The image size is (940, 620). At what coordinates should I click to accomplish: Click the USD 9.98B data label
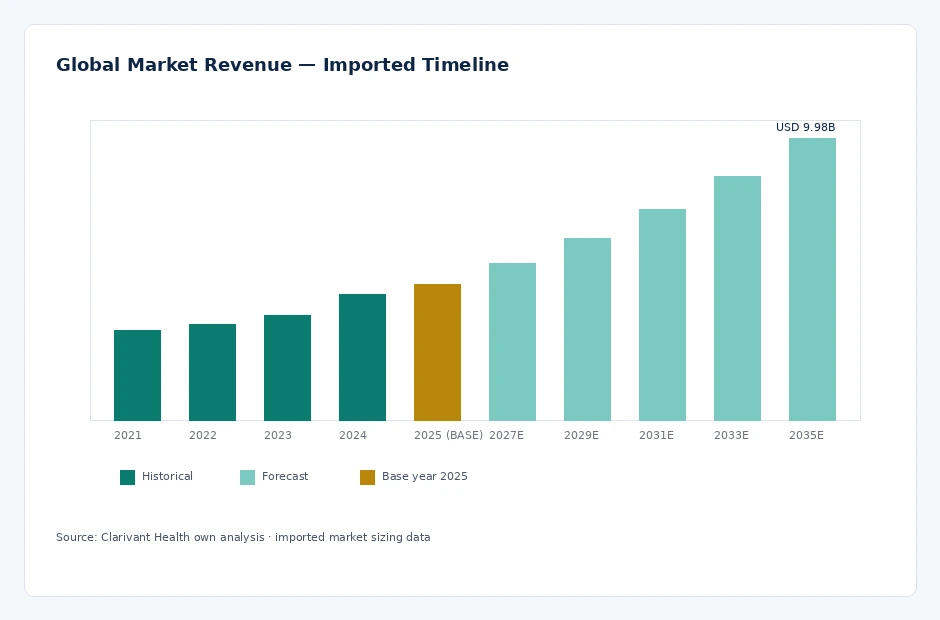tap(805, 127)
